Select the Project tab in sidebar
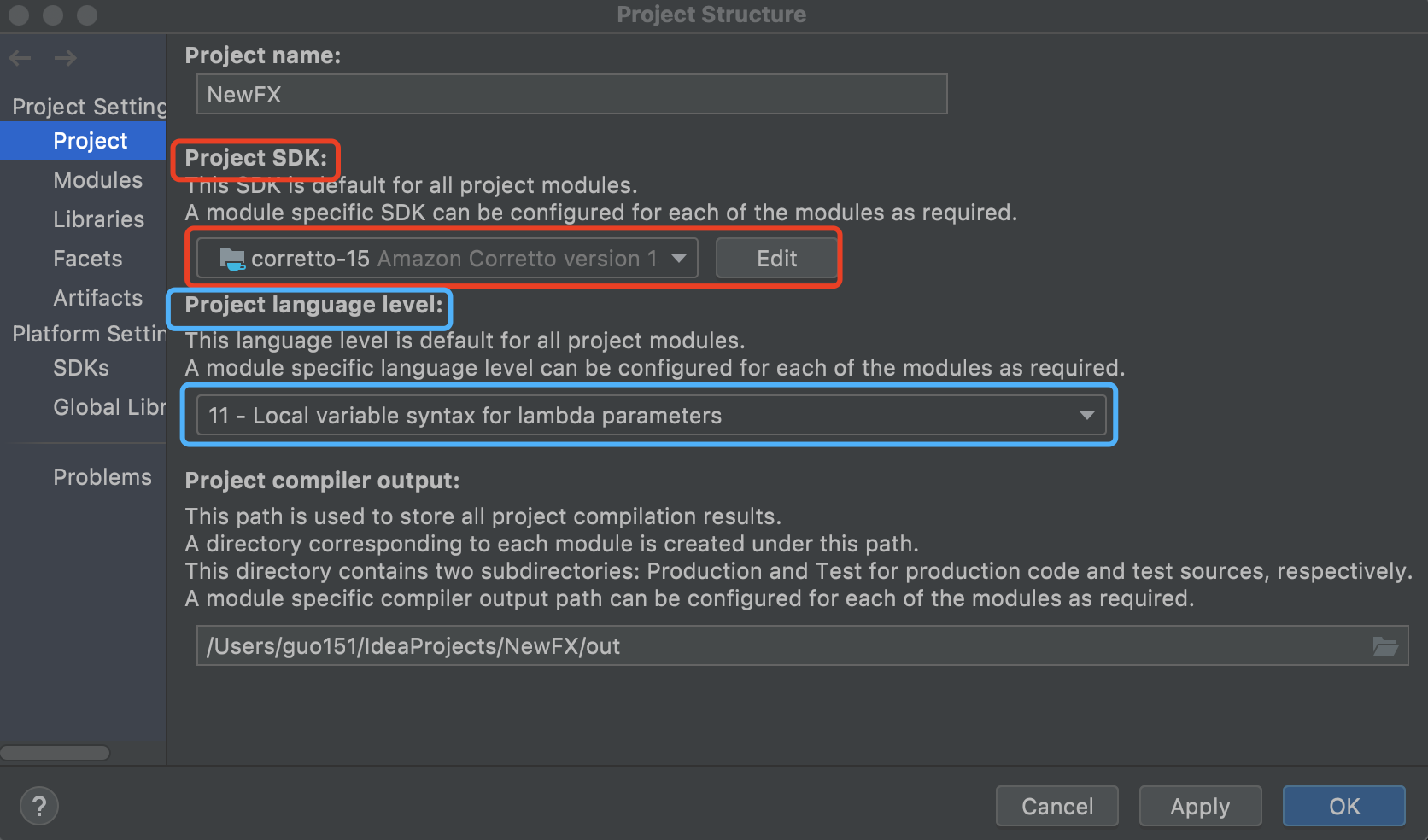1428x840 pixels. click(90, 141)
